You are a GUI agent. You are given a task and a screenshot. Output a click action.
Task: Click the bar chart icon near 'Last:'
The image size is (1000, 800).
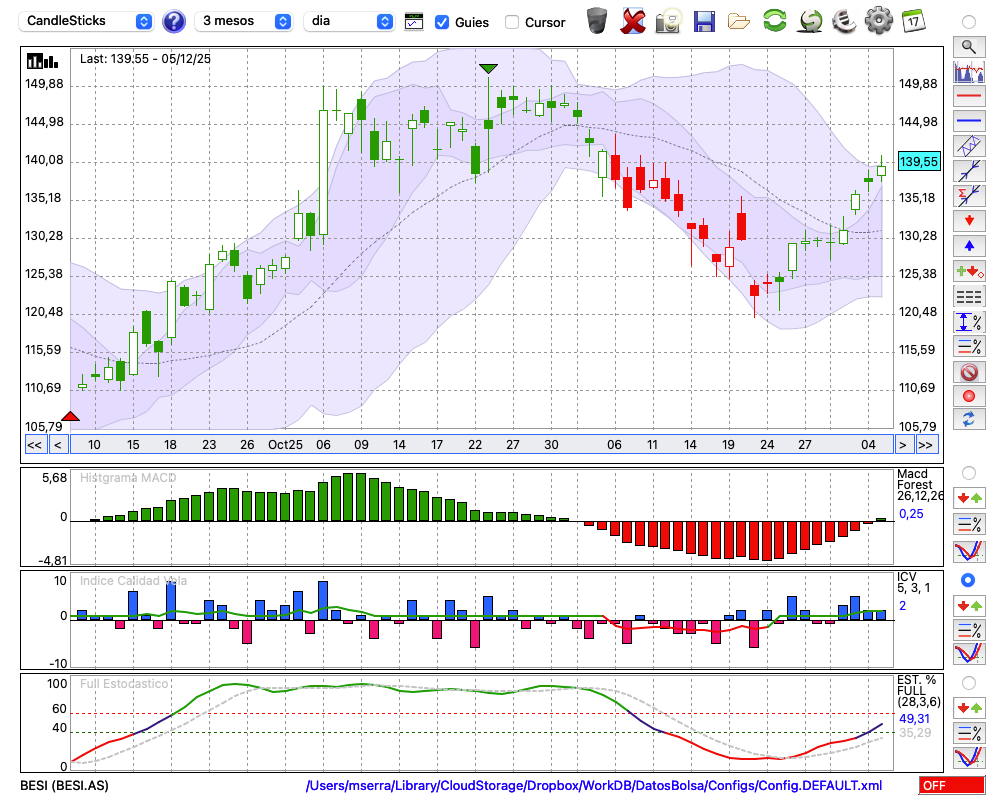[x=42, y=61]
